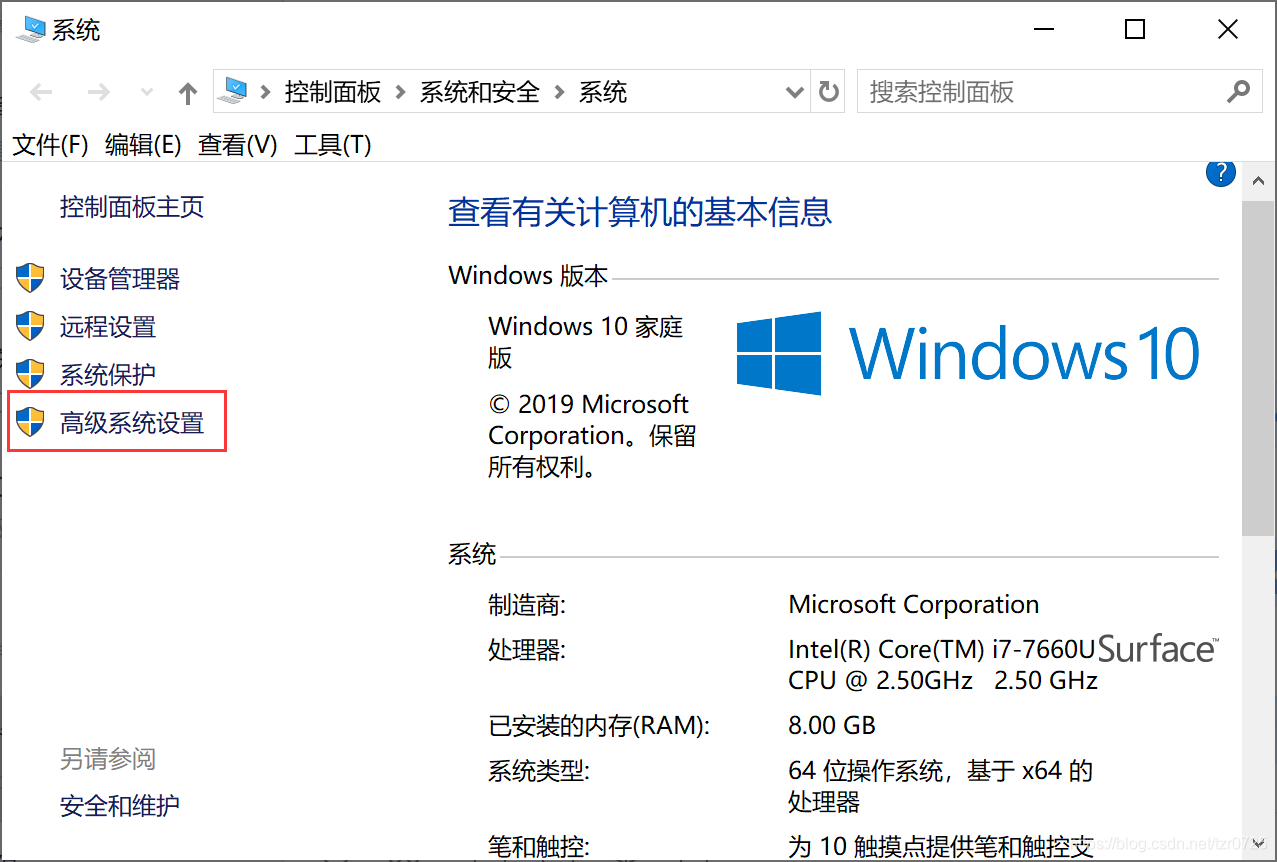Open 系统保护 link
Screen dimensions: 1277x862
click(x=108, y=375)
